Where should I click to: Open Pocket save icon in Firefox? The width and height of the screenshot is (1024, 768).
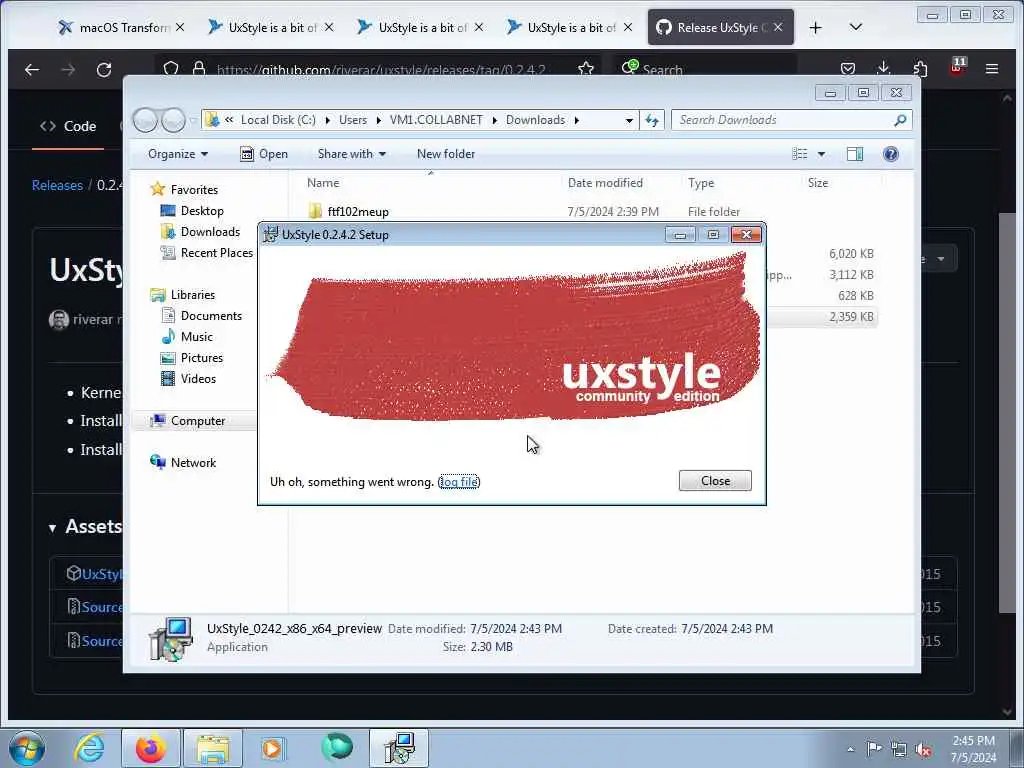coord(848,69)
